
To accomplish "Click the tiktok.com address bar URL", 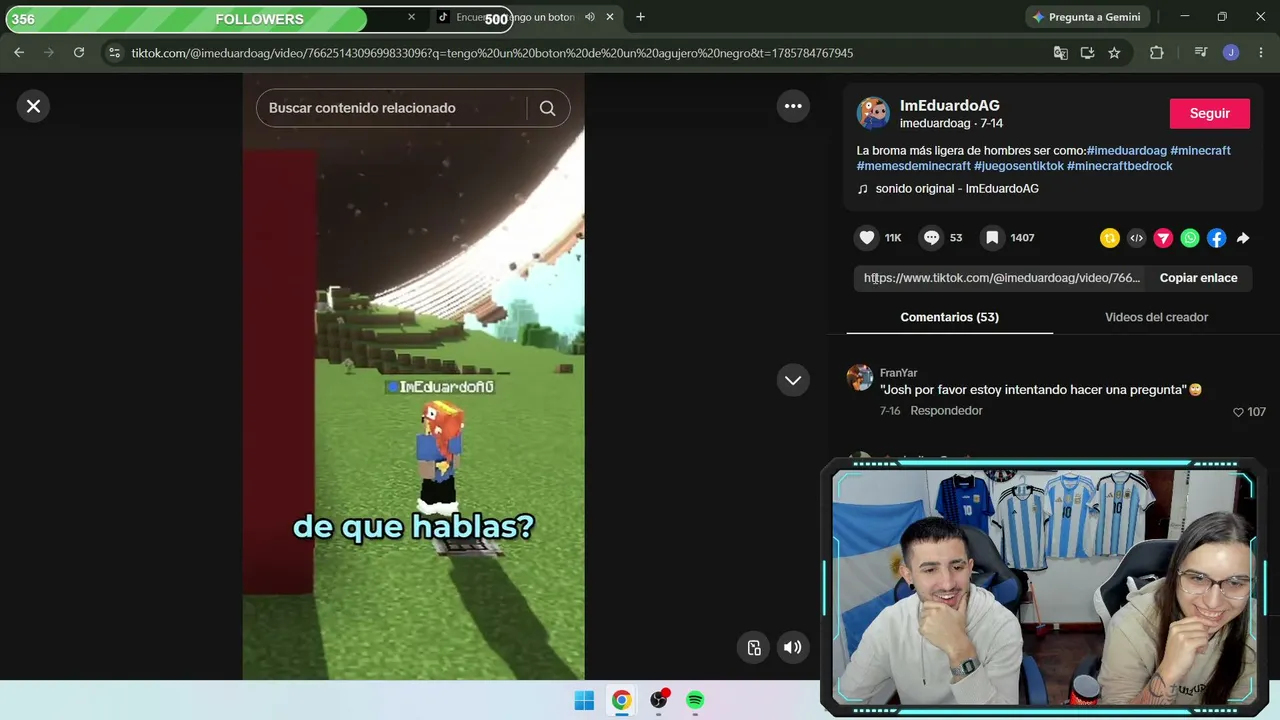I will [492, 53].
